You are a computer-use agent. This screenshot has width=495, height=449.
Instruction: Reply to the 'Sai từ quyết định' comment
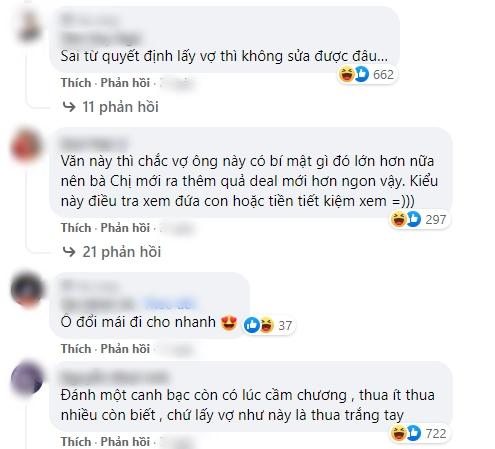pyautogui.click(x=125, y=83)
